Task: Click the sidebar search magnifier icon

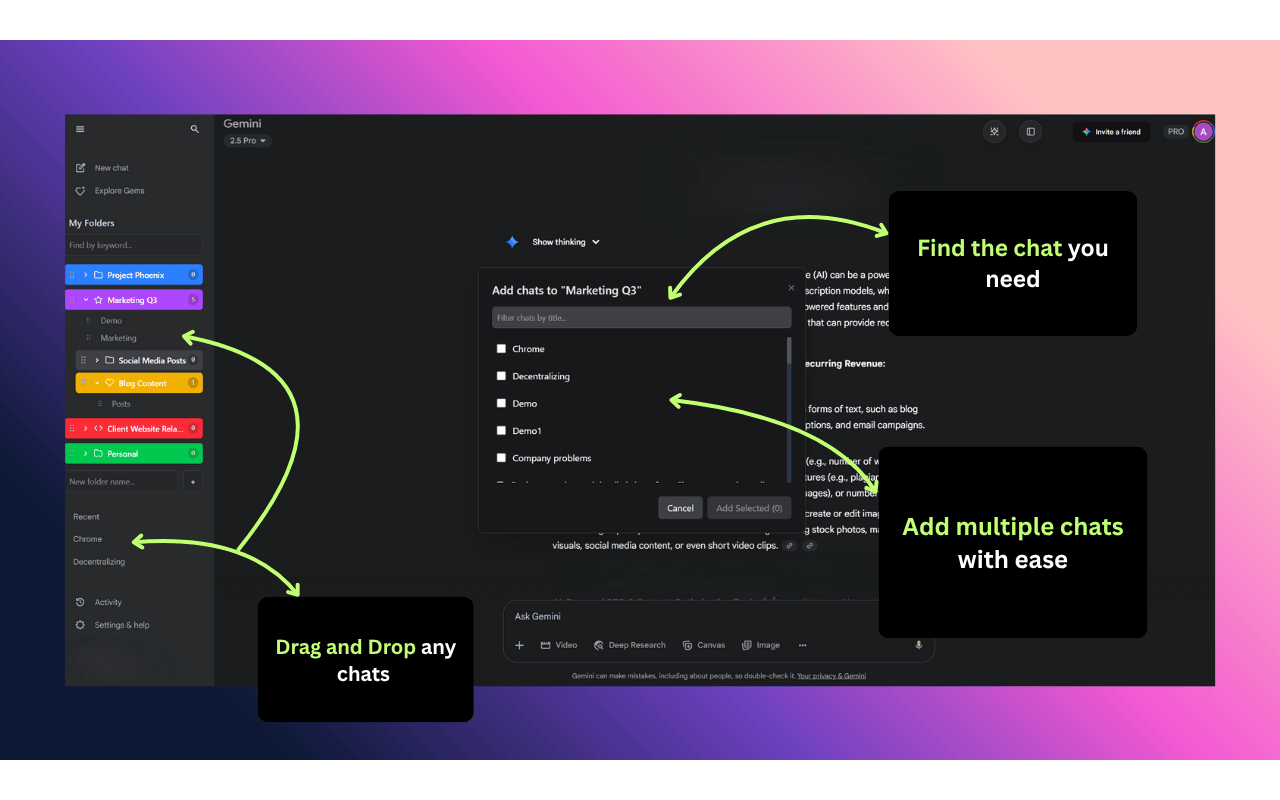Action: [195, 129]
